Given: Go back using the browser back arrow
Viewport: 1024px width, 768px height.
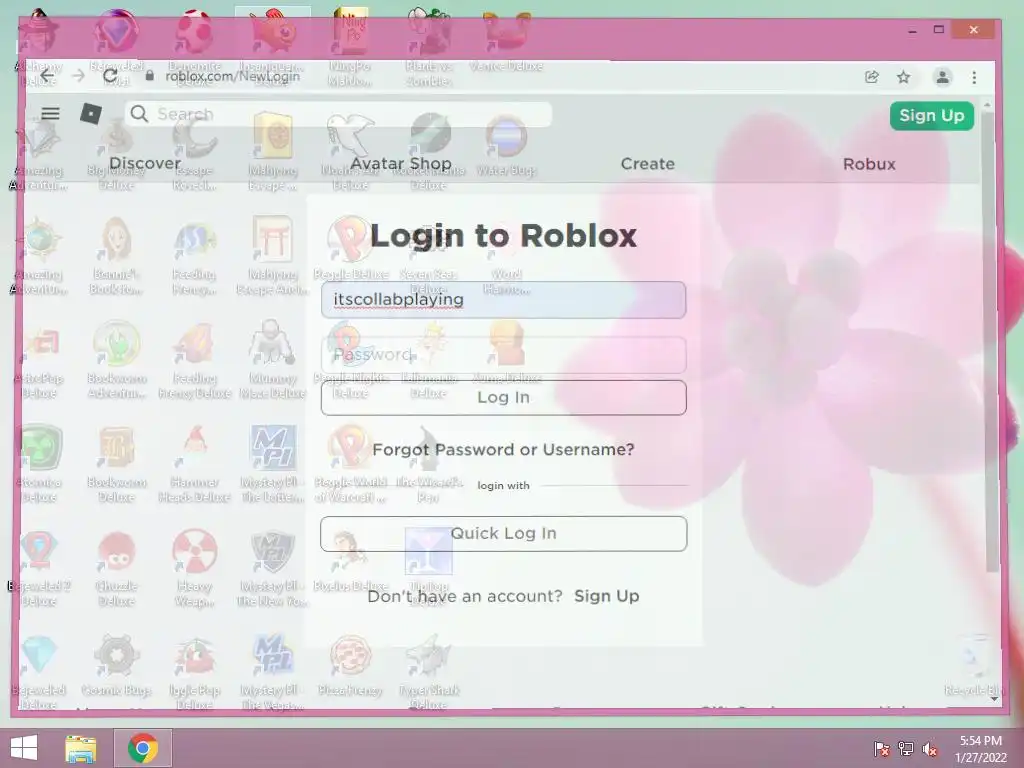Looking at the screenshot, I should click(x=48, y=76).
